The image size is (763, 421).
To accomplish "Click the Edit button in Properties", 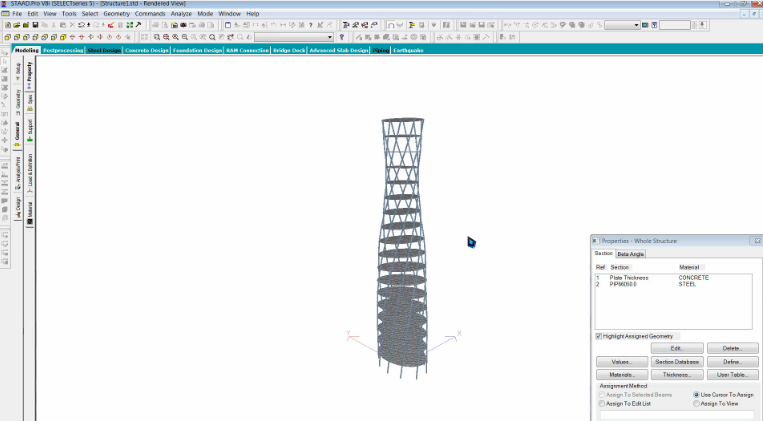I will pos(677,348).
